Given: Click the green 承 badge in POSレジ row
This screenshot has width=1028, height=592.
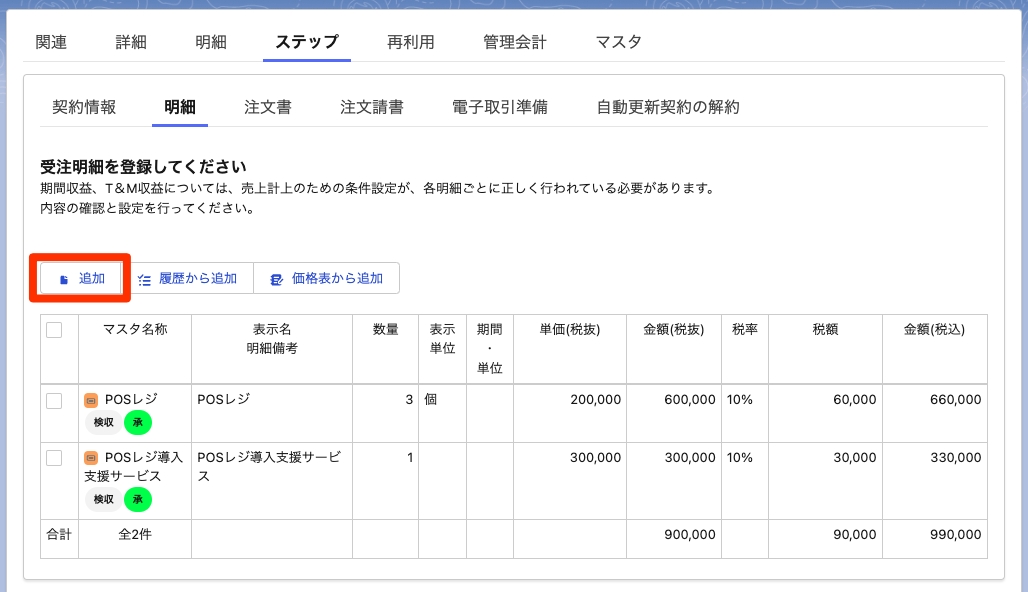Looking at the screenshot, I should click(138, 422).
